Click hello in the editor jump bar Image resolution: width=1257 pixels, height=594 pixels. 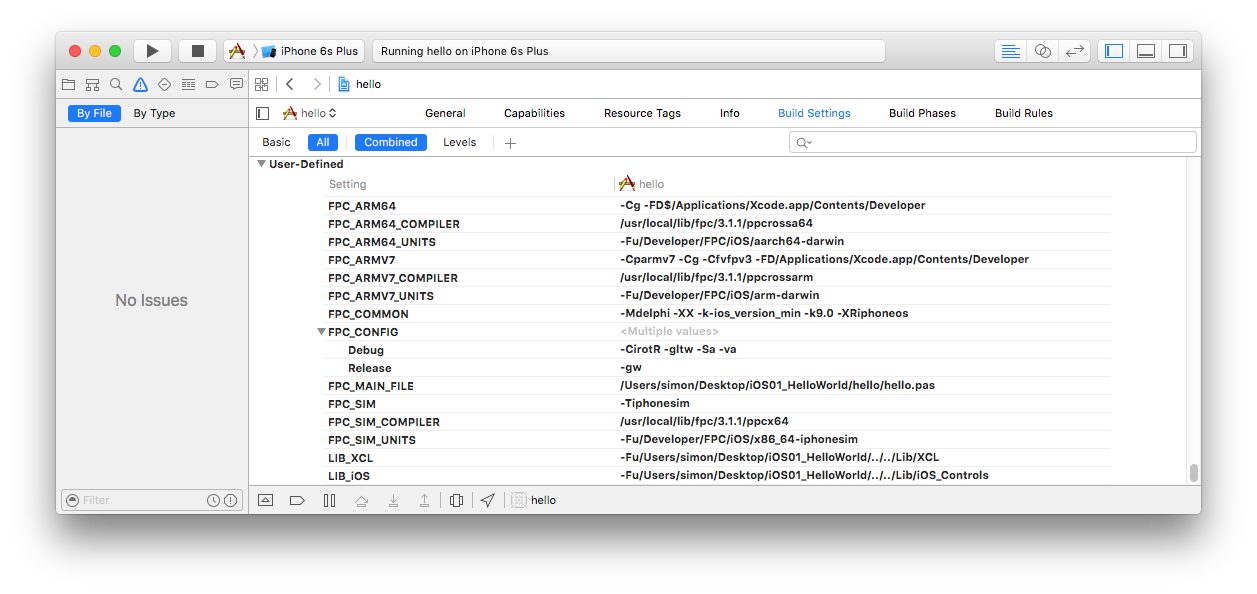(x=360, y=84)
